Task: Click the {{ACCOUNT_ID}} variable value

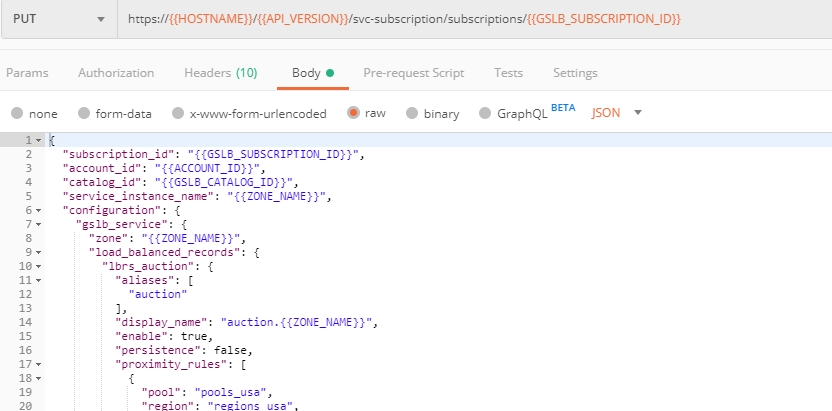Action: coord(207,169)
